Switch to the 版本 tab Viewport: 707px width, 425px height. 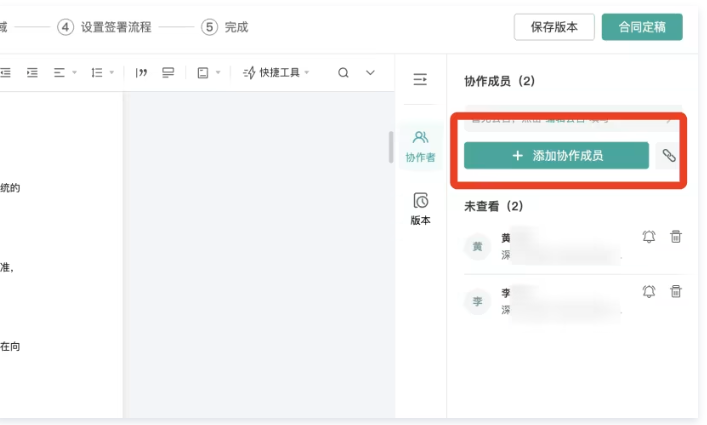[x=420, y=209]
